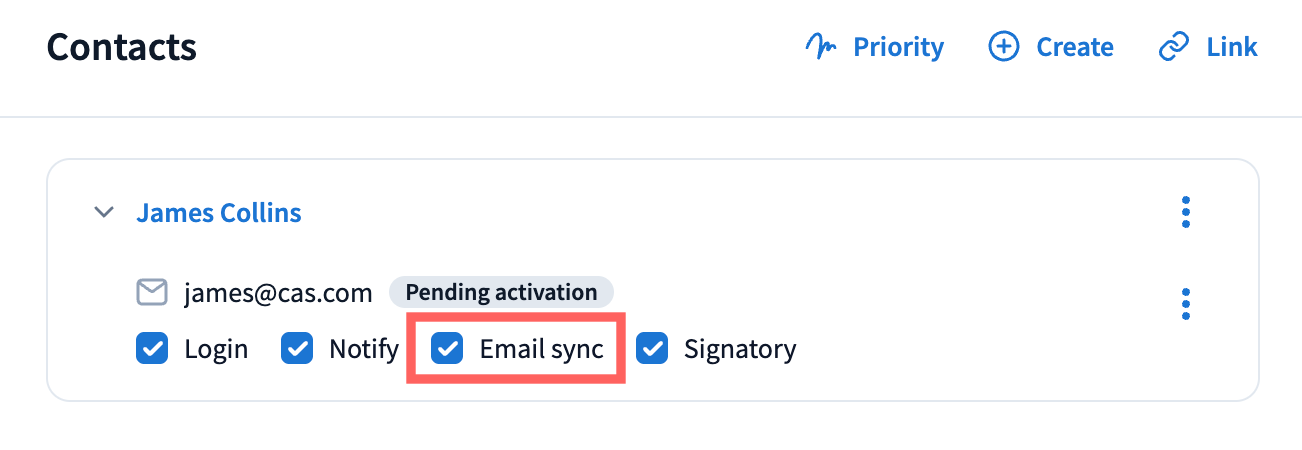Select the Create text label
This screenshot has height=450, width=1302.
tap(1075, 47)
